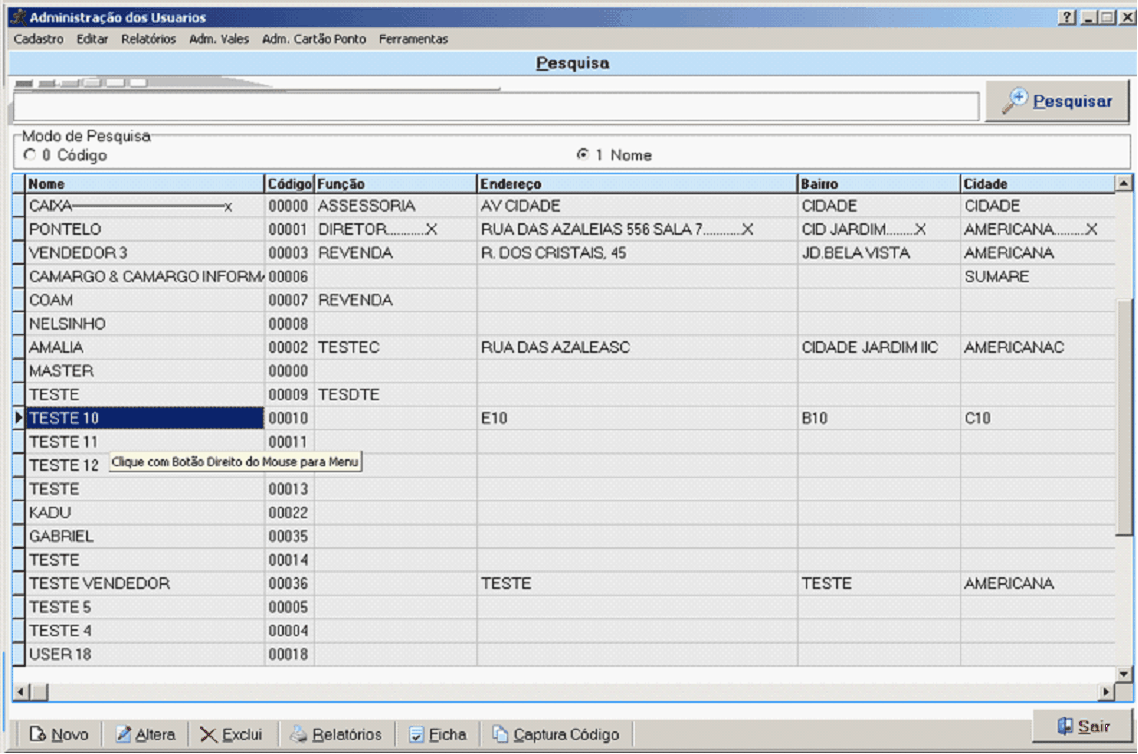Screen dimensions: 1138x754
Task: Sort the table by Nome column header
Action: [x=144, y=184]
